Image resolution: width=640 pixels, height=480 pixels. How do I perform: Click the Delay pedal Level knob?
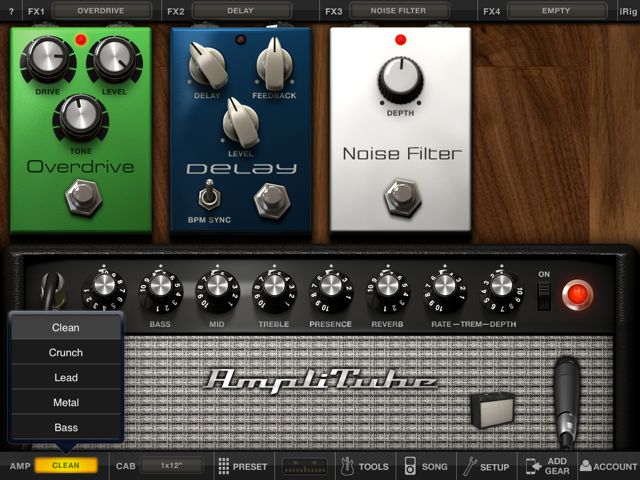click(241, 122)
